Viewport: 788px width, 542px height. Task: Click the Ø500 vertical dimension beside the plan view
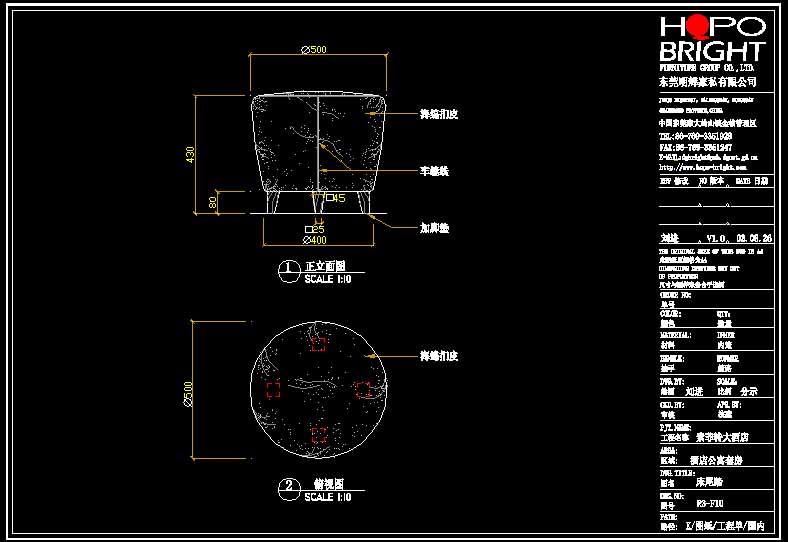188,394
